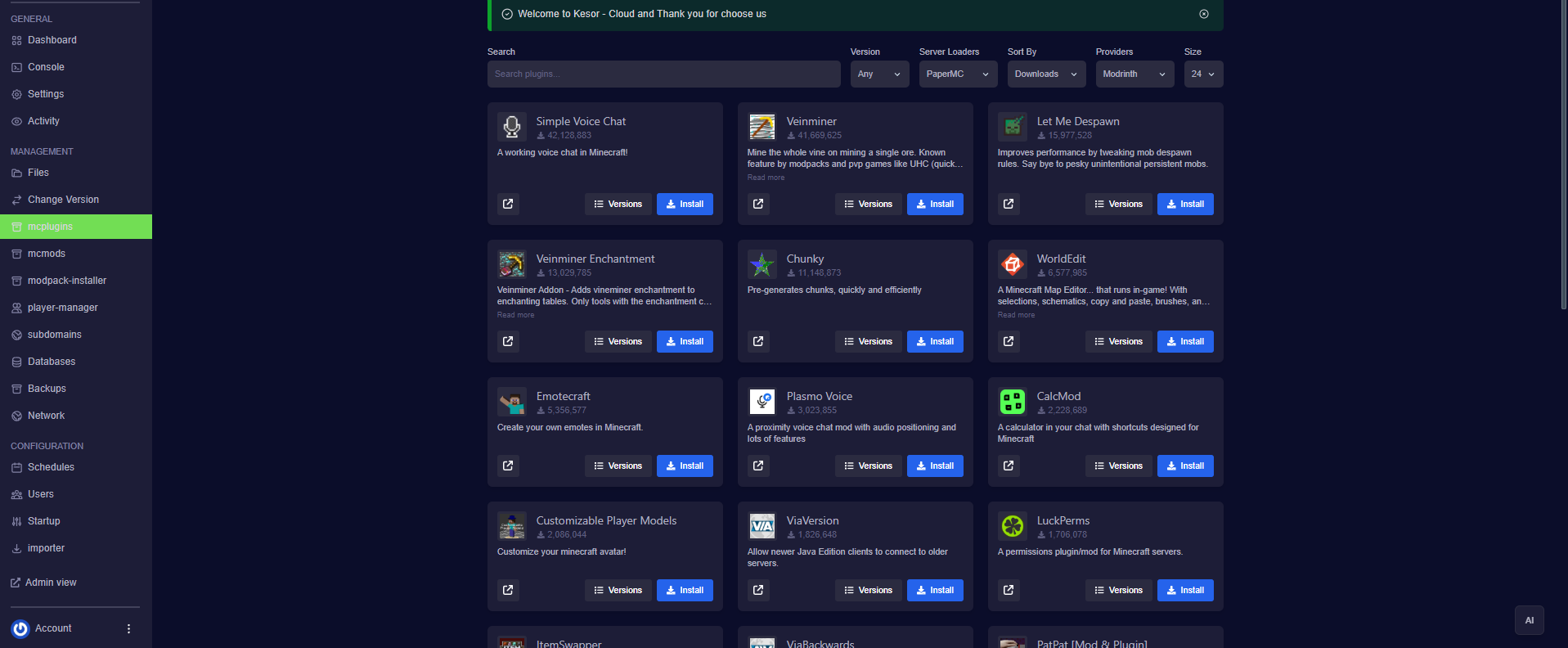Open mcmods in the sidebar
Screen dimensions: 1568x648
(76, 254)
